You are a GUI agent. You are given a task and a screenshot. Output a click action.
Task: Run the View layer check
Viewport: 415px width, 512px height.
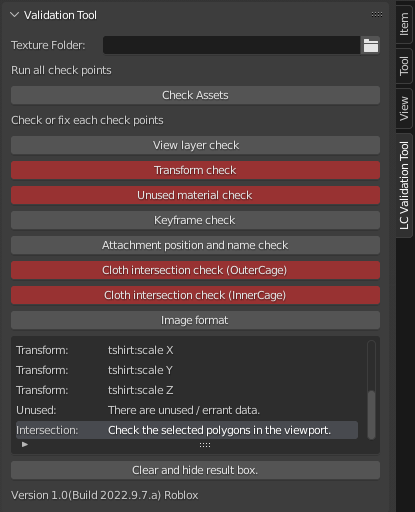(195, 145)
